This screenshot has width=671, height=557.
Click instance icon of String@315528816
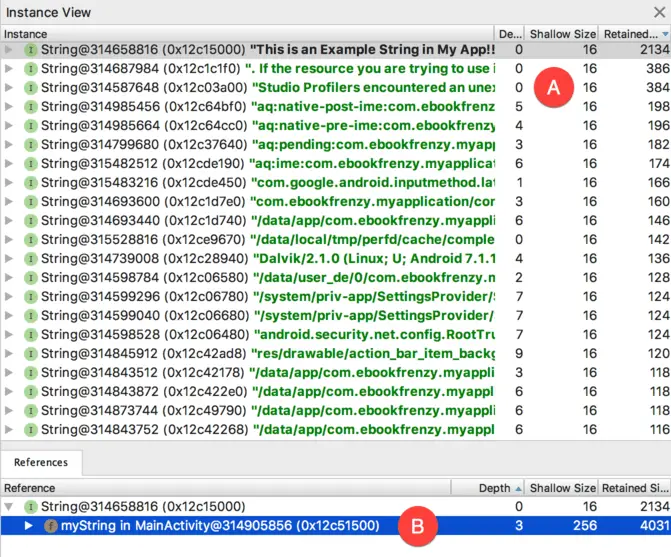click(30, 240)
